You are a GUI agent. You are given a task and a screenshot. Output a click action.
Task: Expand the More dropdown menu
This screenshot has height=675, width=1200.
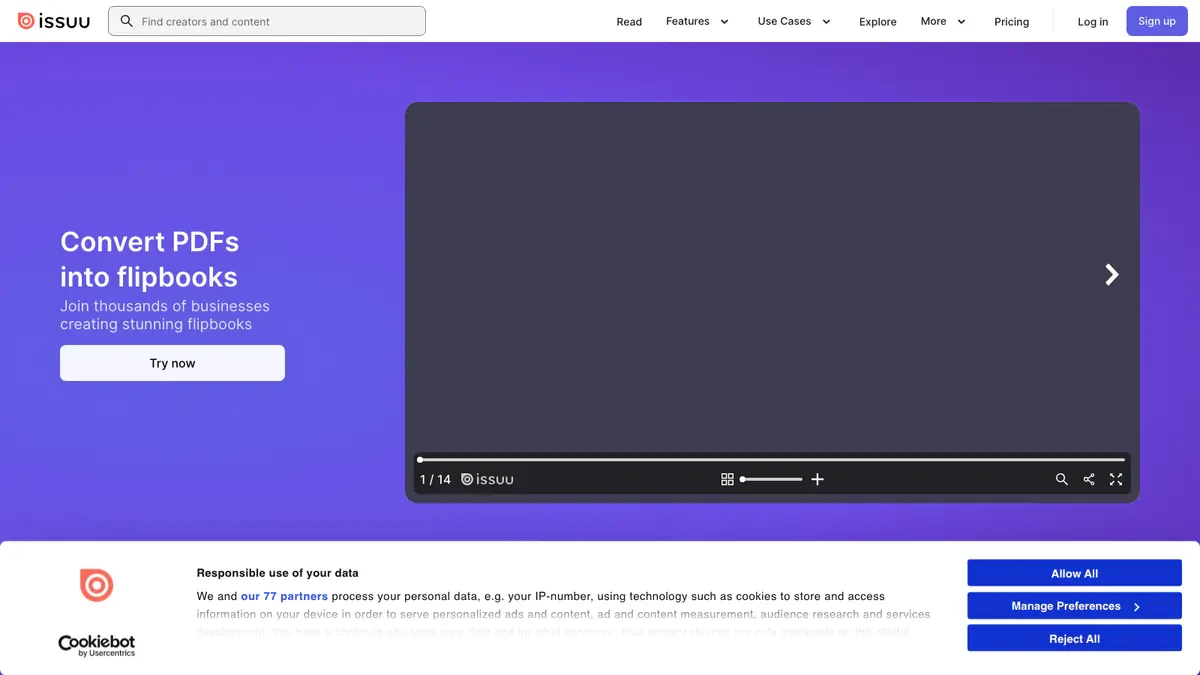pos(943,21)
